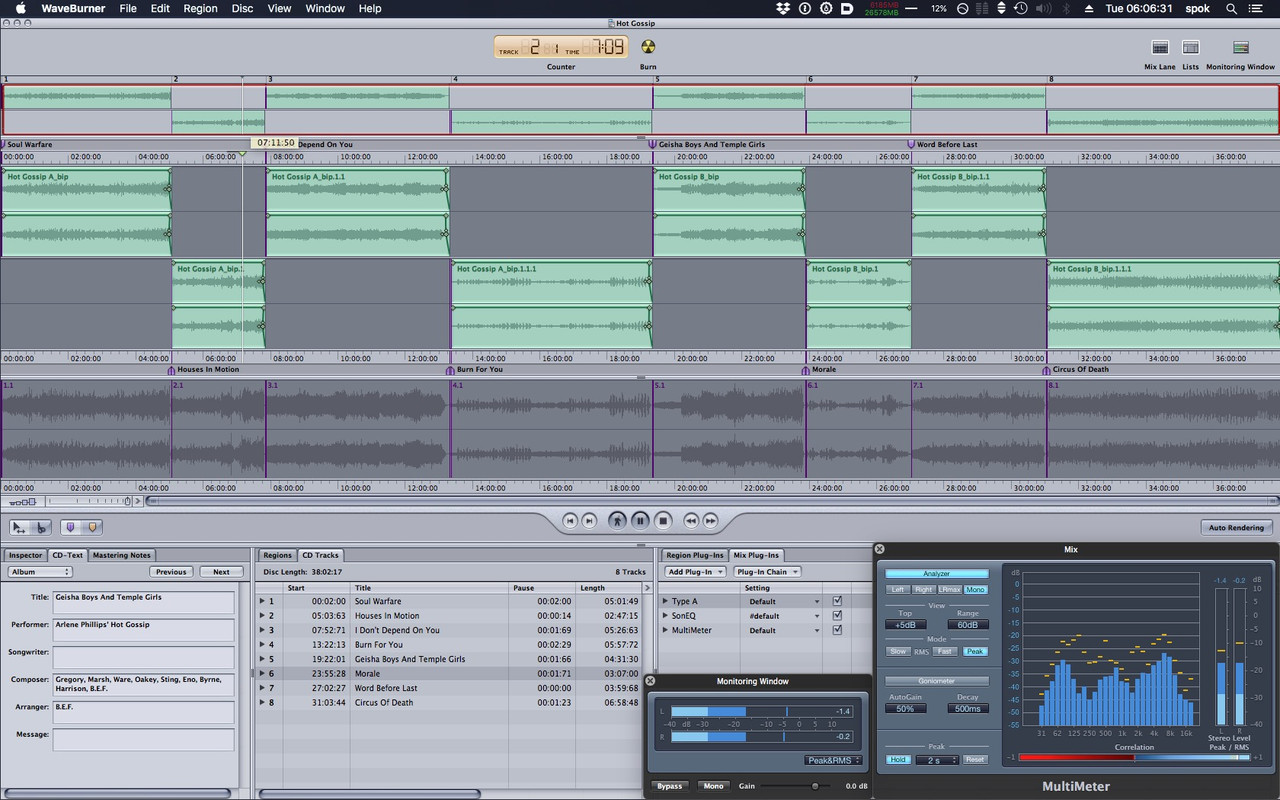The width and height of the screenshot is (1280, 800).
Task: Toggle Mono in MultiMeter analyzer
Action: click(975, 590)
